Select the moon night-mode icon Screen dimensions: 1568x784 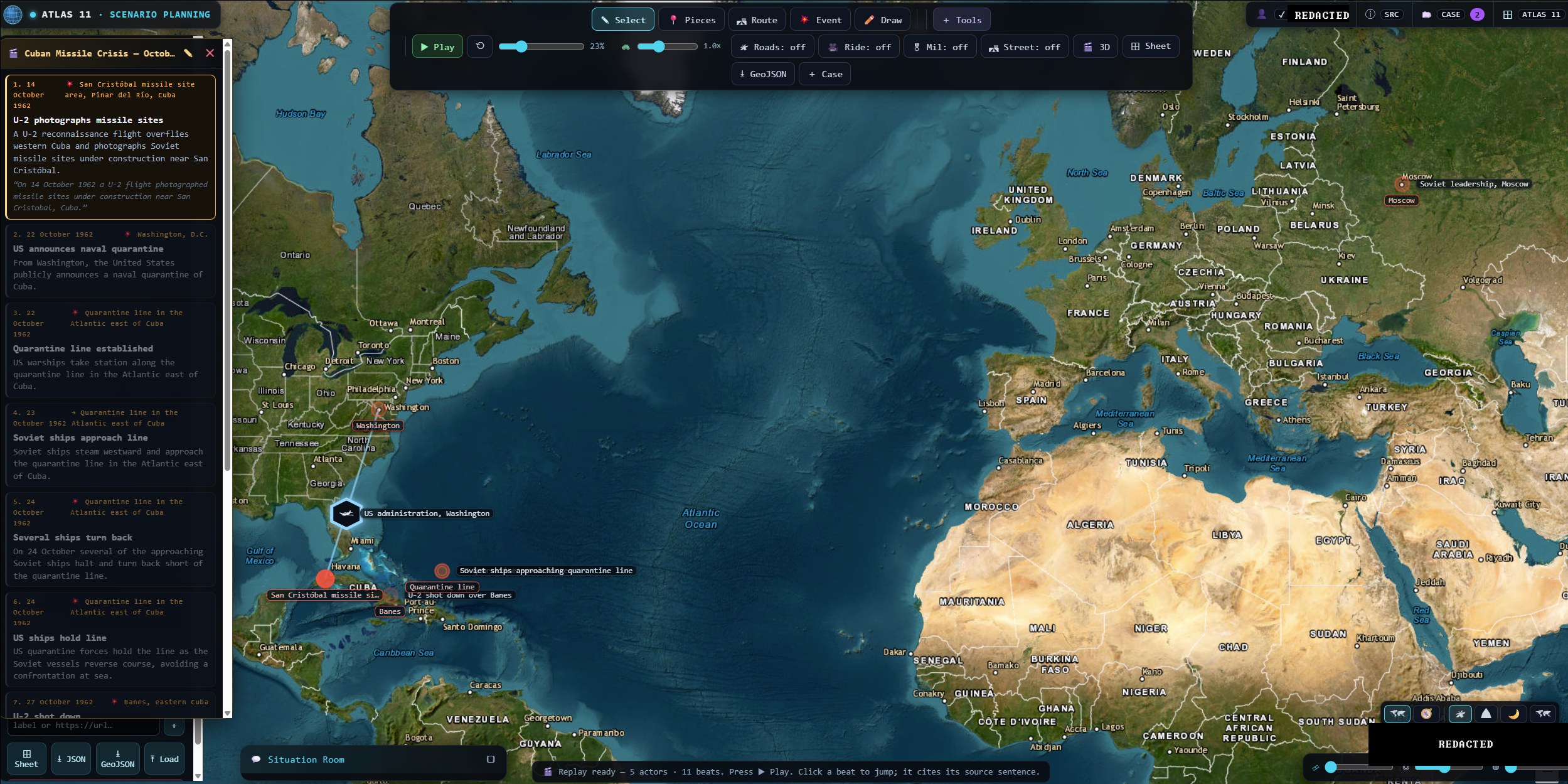pyautogui.click(x=1513, y=714)
